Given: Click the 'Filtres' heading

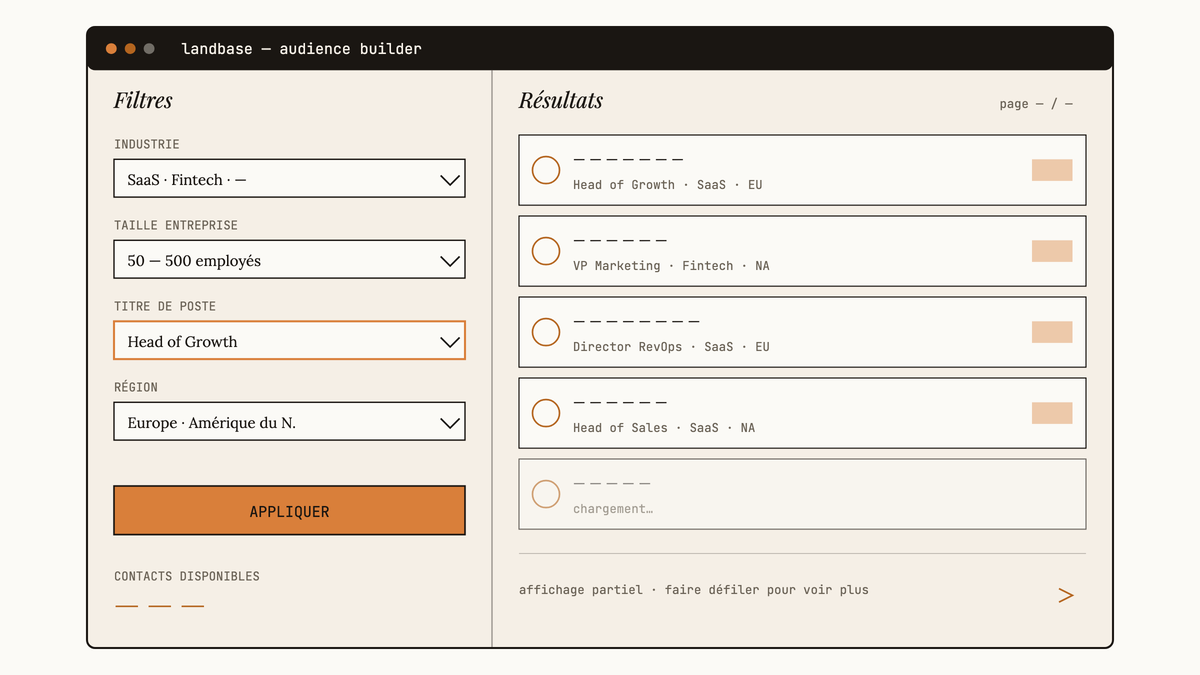Looking at the screenshot, I should [143, 101].
